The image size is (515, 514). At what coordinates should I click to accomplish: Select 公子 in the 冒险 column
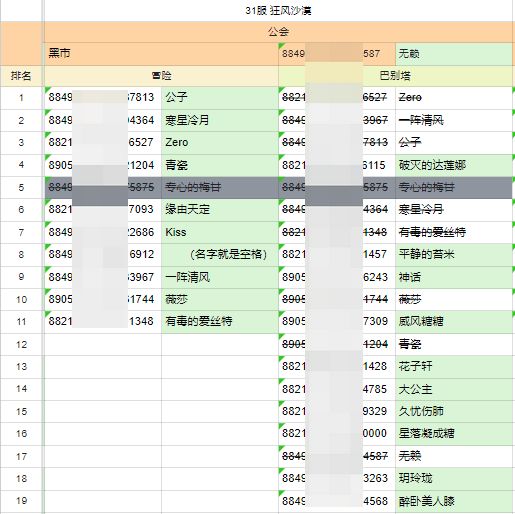[x=220, y=98]
